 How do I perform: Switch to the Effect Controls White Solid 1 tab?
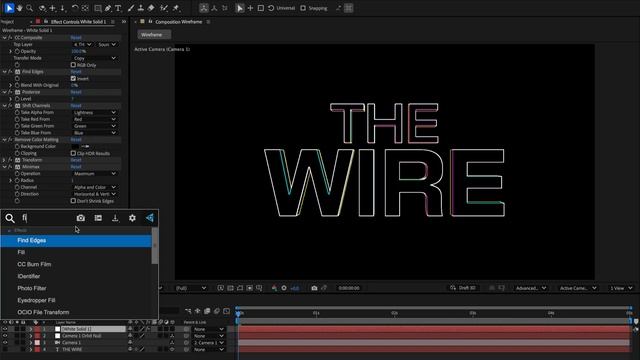click(78, 22)
